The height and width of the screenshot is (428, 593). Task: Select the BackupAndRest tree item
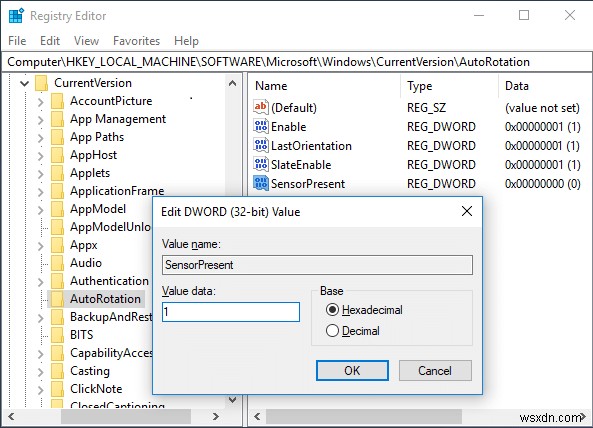pyautogui.click(x=111, y=317)
